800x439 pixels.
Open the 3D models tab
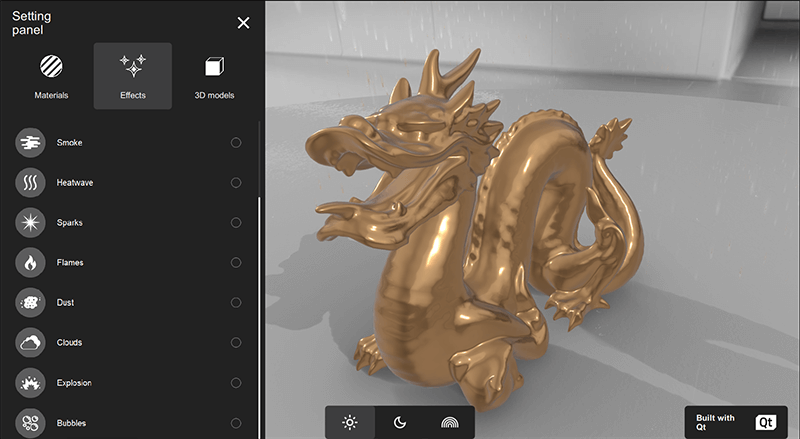214,76
